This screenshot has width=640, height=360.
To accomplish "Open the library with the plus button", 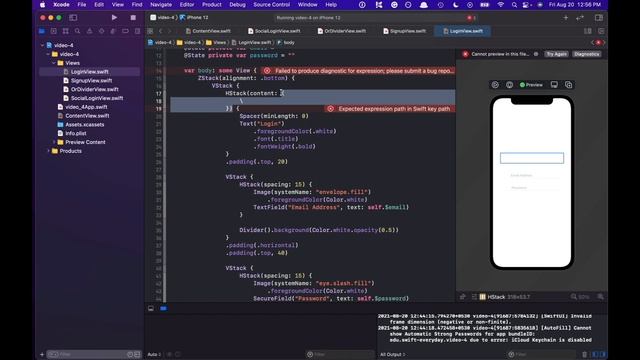I will (566, 18).
